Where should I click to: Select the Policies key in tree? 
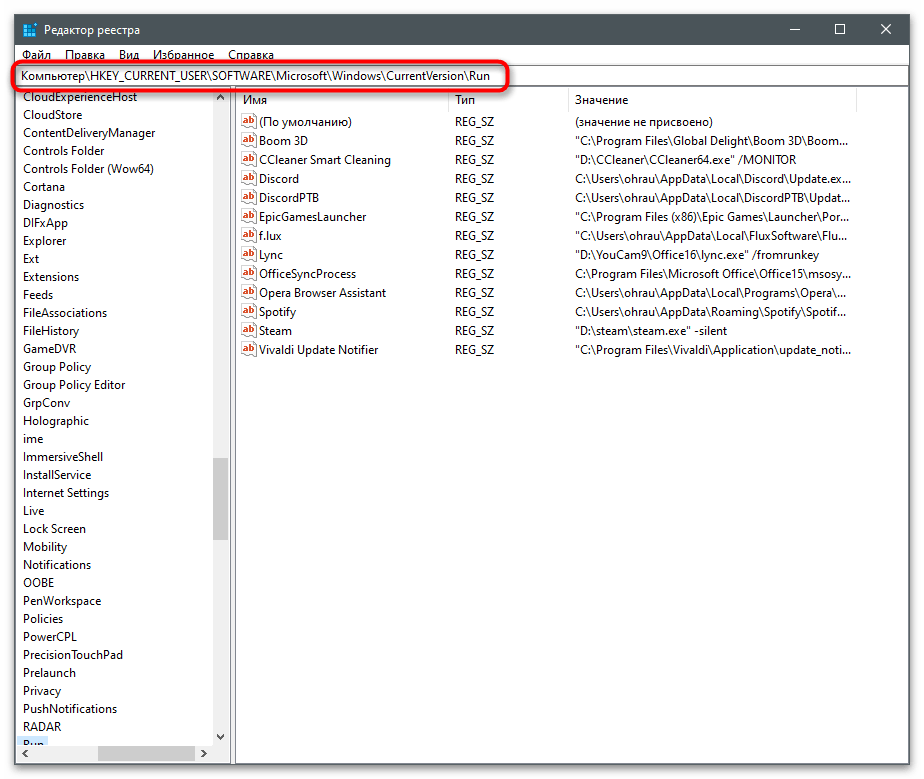tap(43, 619)
